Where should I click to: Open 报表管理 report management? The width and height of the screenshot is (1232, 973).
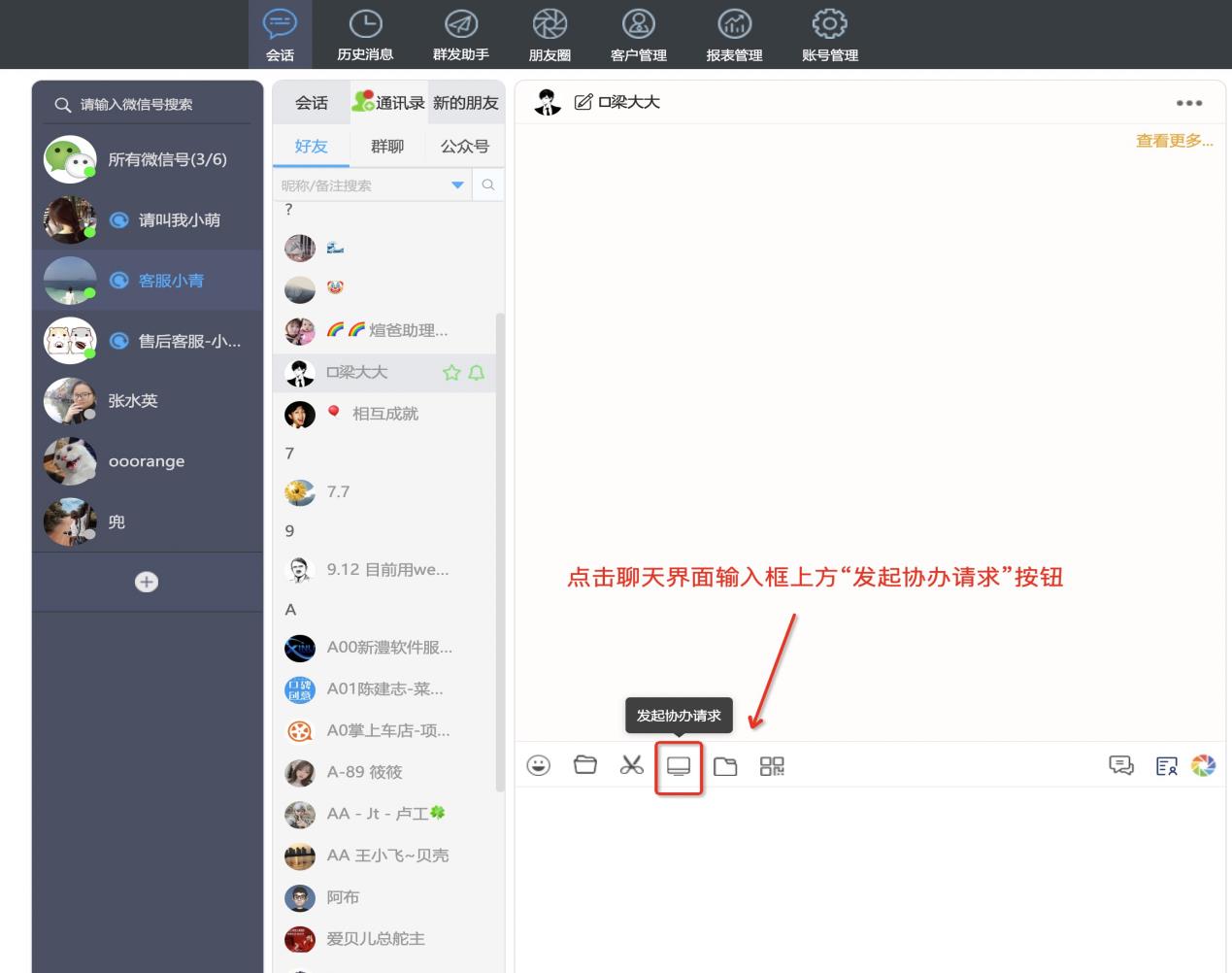coord(734,35)
